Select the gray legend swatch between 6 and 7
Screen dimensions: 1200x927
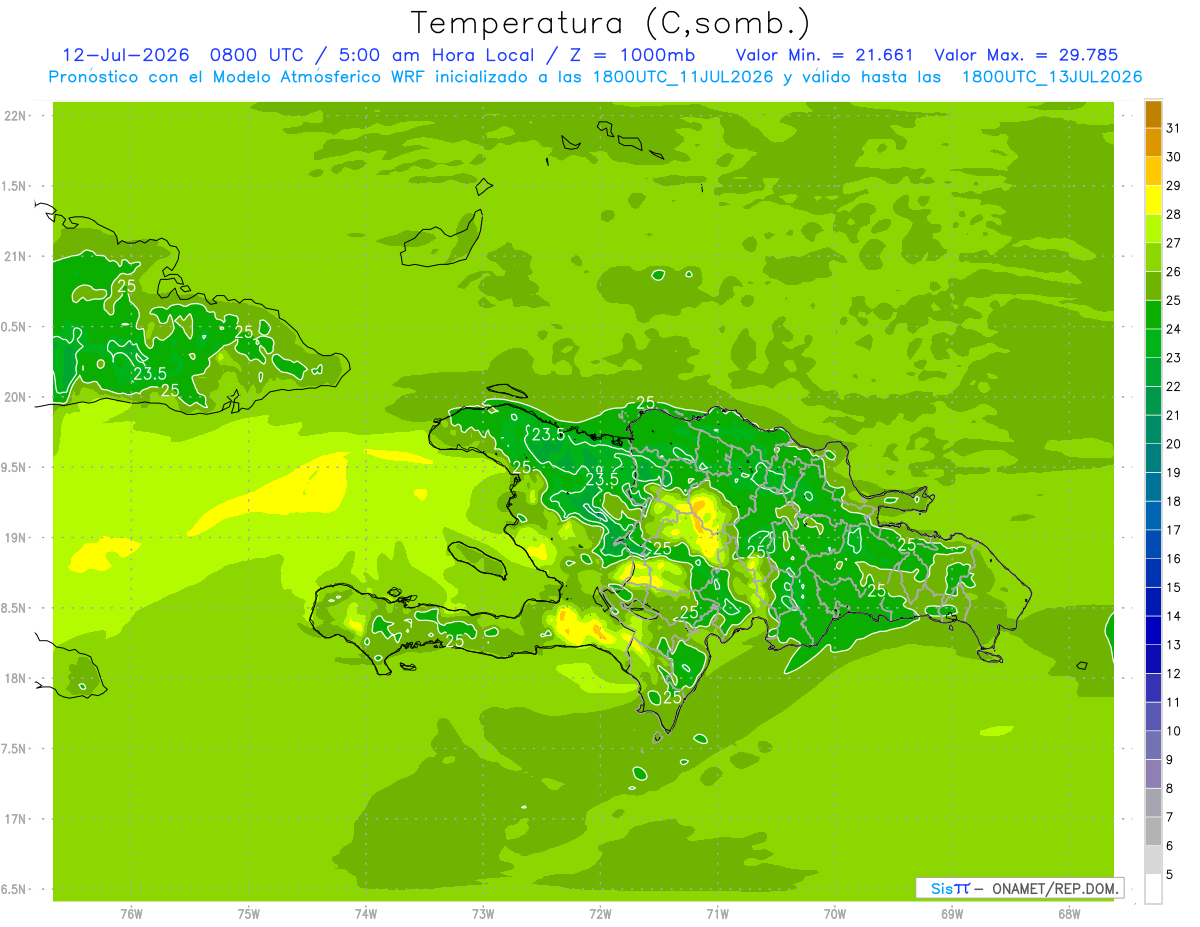pyautogui.click(x=1153, y=831)
